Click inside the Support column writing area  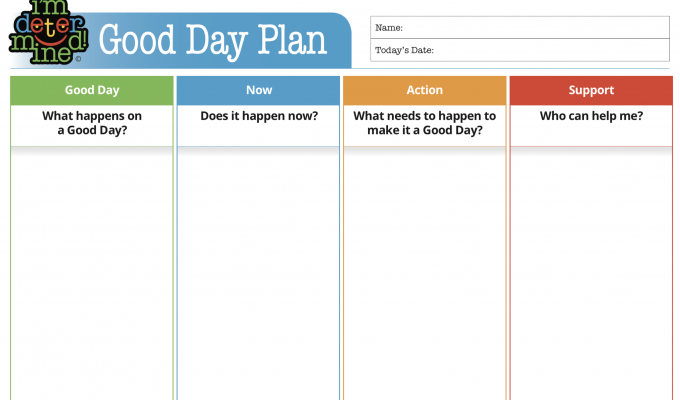tap(591, 273)
